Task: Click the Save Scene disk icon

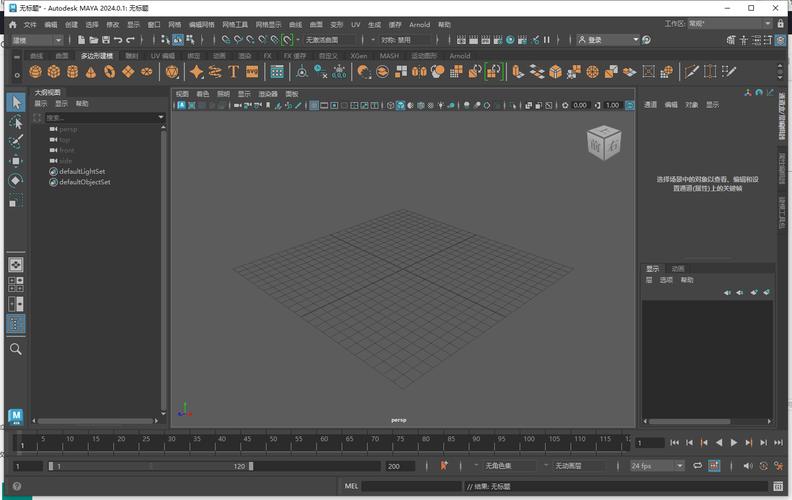Action: click(x=106, y=39)
